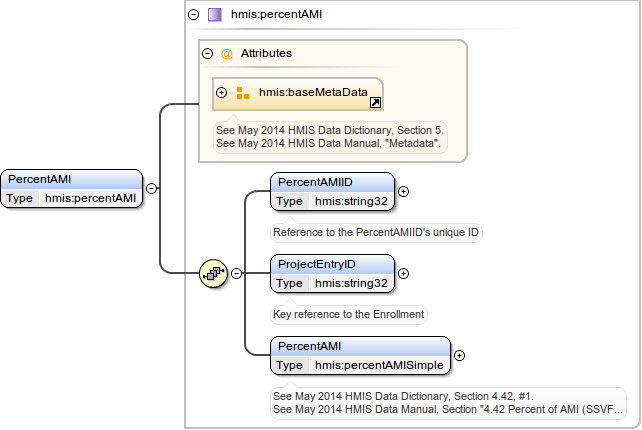This screenshot has height=430, width=642.
Task: Expand the hmis:baseMetaData group
Action: pyautogui.click(x=222, y=93)
